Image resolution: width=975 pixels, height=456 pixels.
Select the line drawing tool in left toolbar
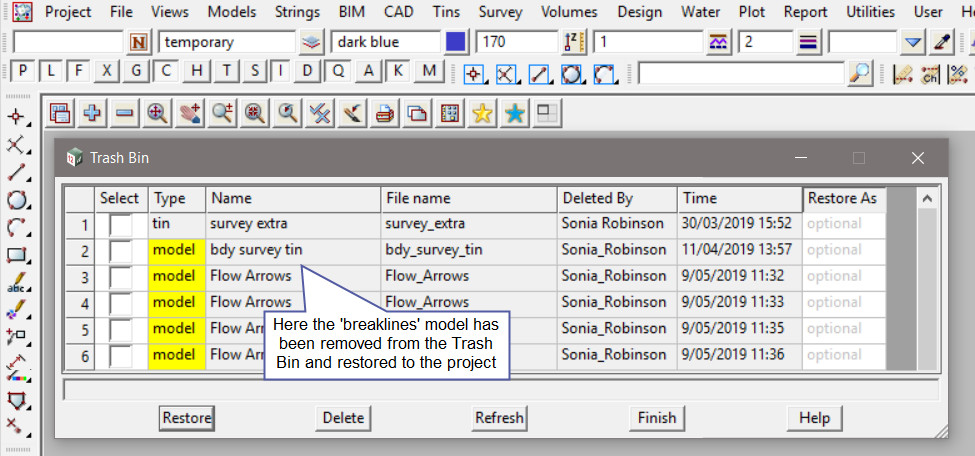click(x=16, y=172)
